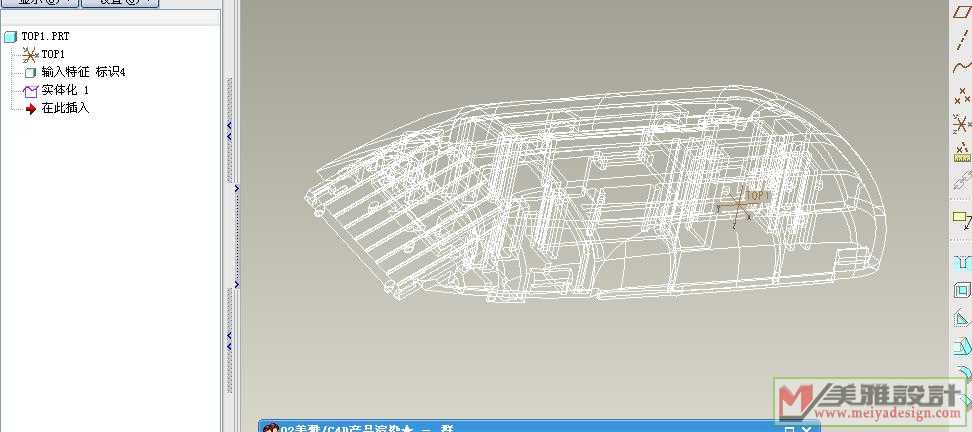
Task: Maximize the 02美雅 chat window
Action: point(789,429)
